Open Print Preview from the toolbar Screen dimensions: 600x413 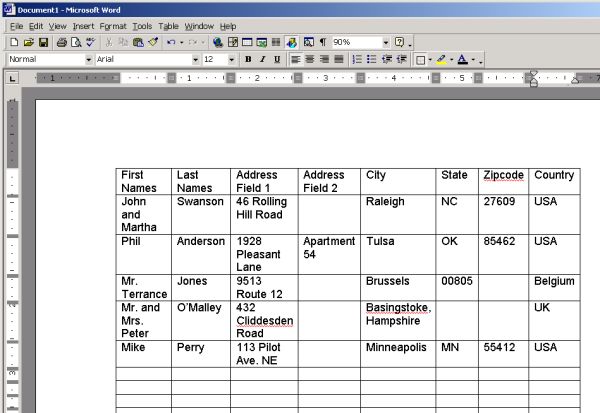click(75, 43)
